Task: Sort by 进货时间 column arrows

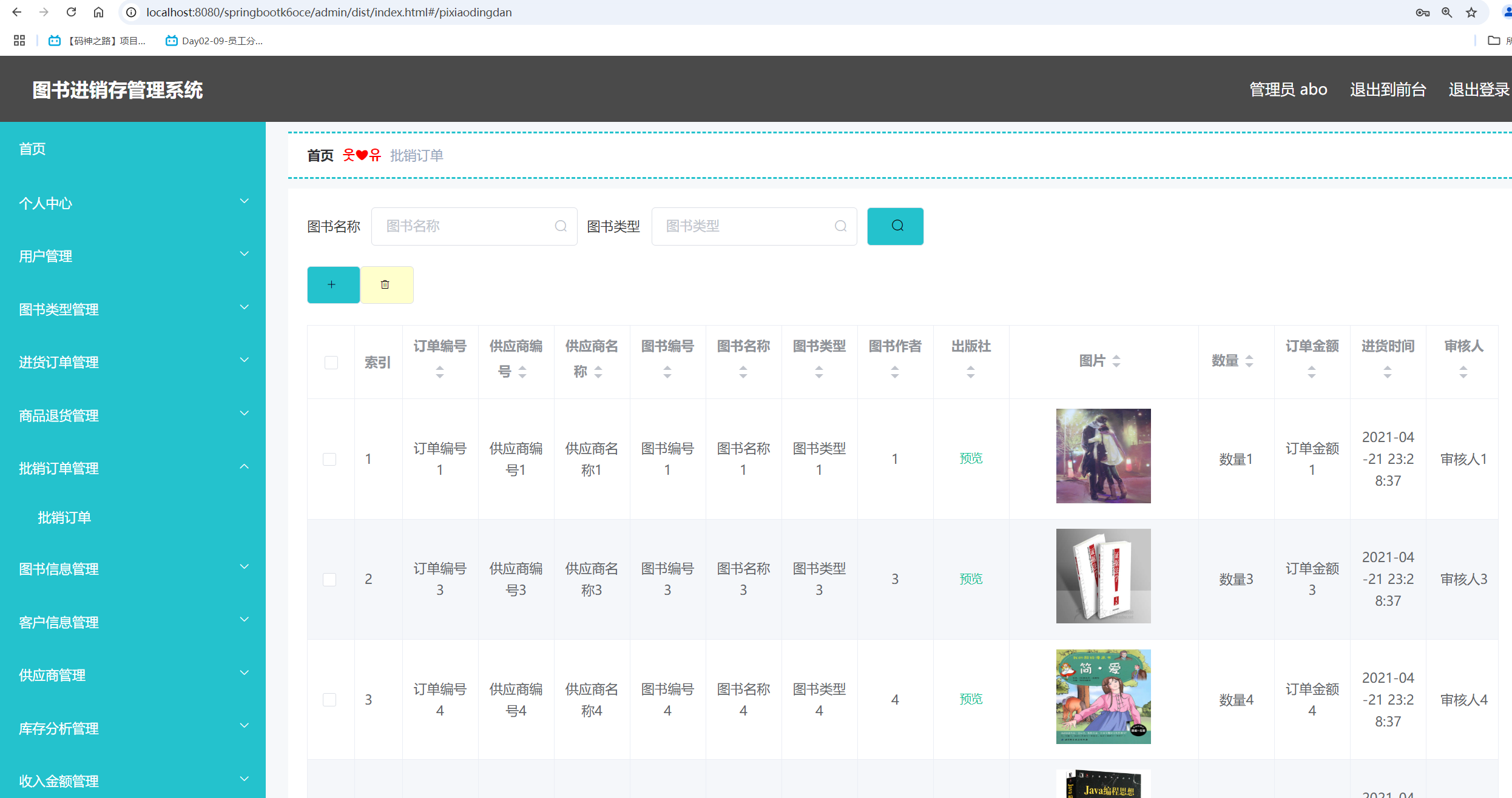Action: (x=1388, y=372)
